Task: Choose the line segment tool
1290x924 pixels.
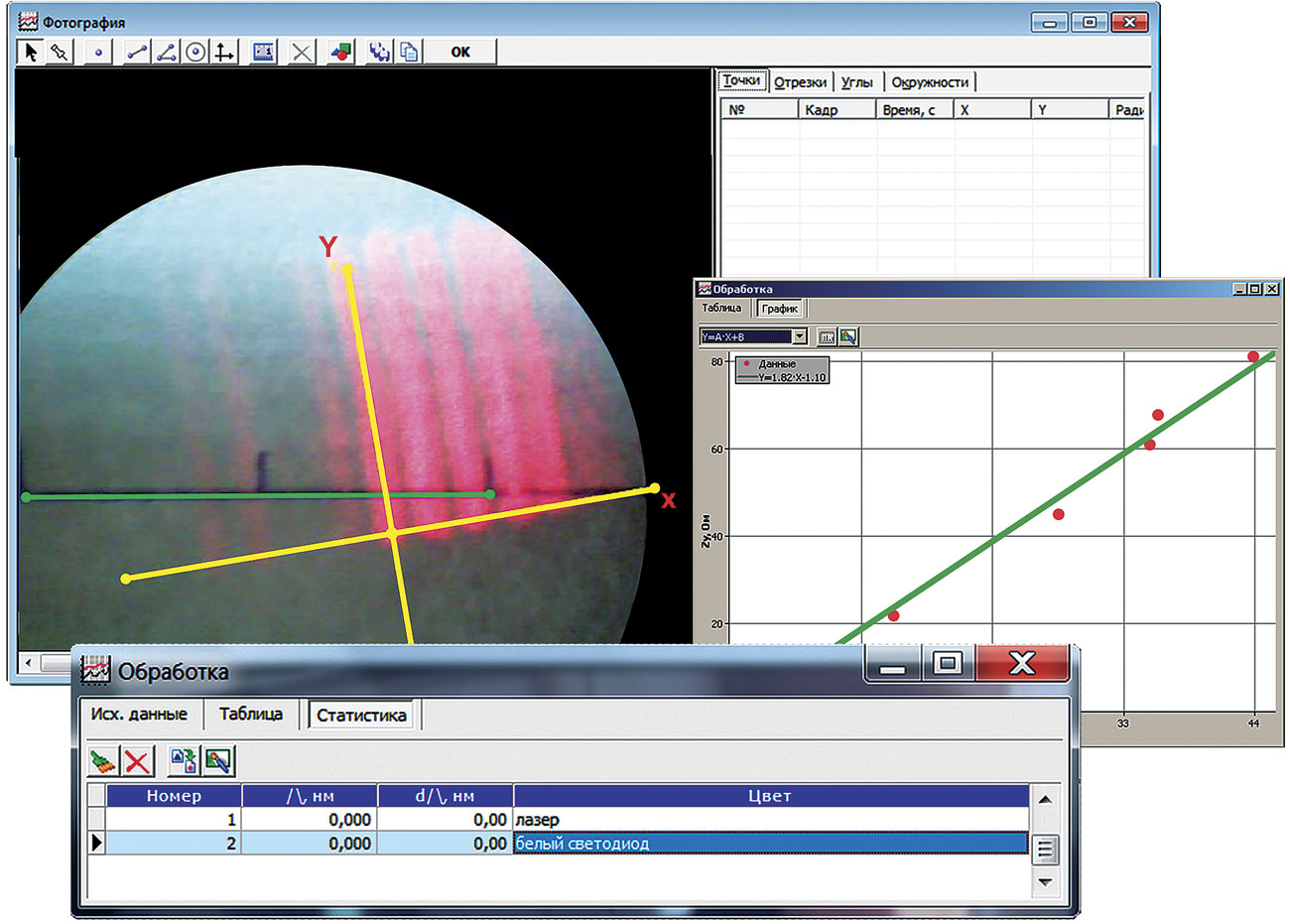Action: click(137, 53)
